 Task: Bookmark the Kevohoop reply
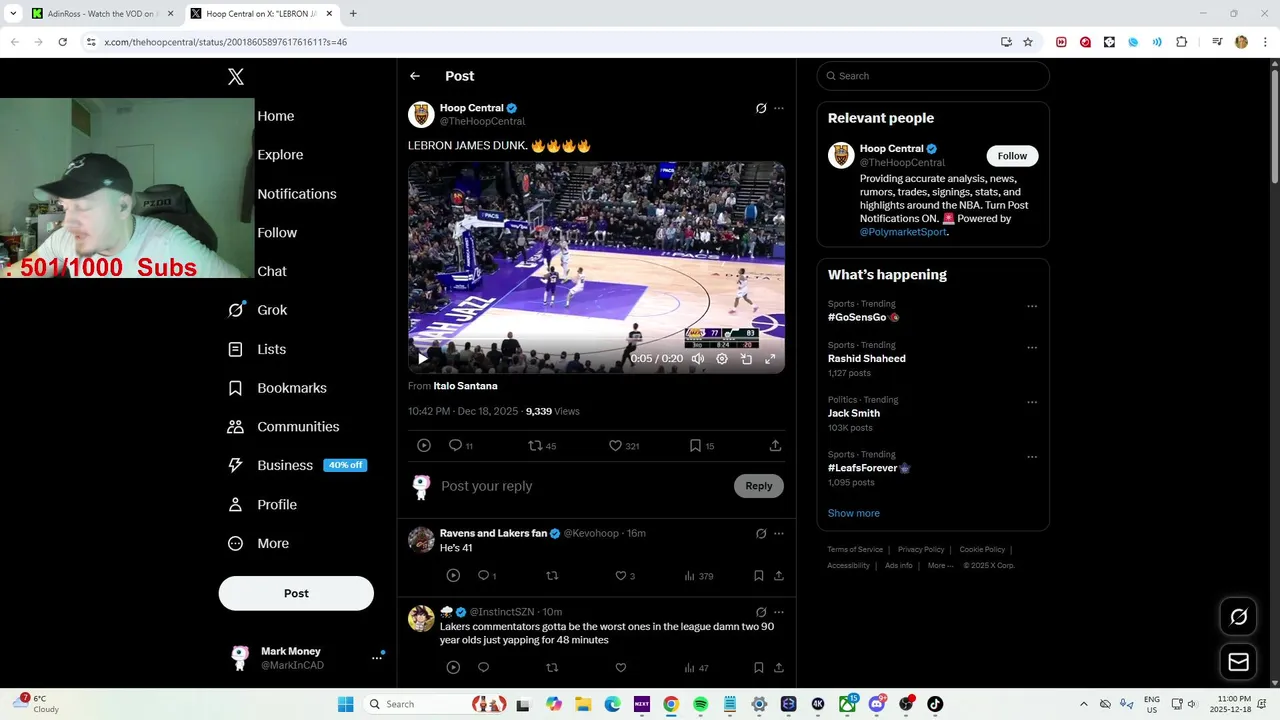759,576
